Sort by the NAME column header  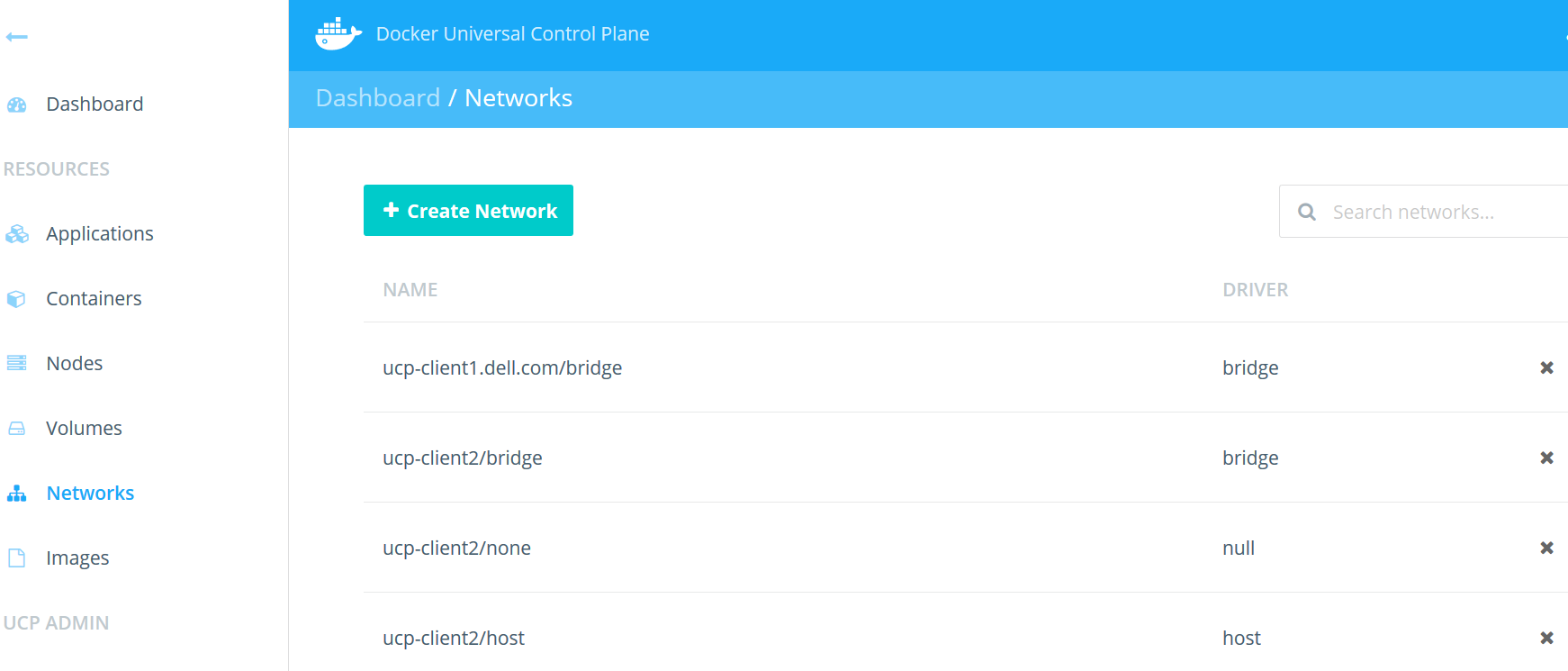click(x=410, y=290)
